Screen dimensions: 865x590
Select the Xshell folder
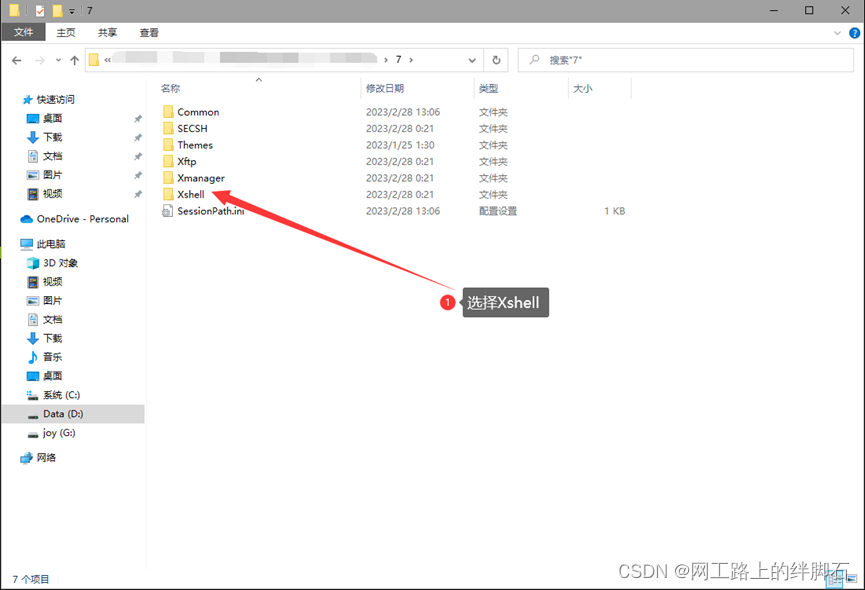point(190,195)
